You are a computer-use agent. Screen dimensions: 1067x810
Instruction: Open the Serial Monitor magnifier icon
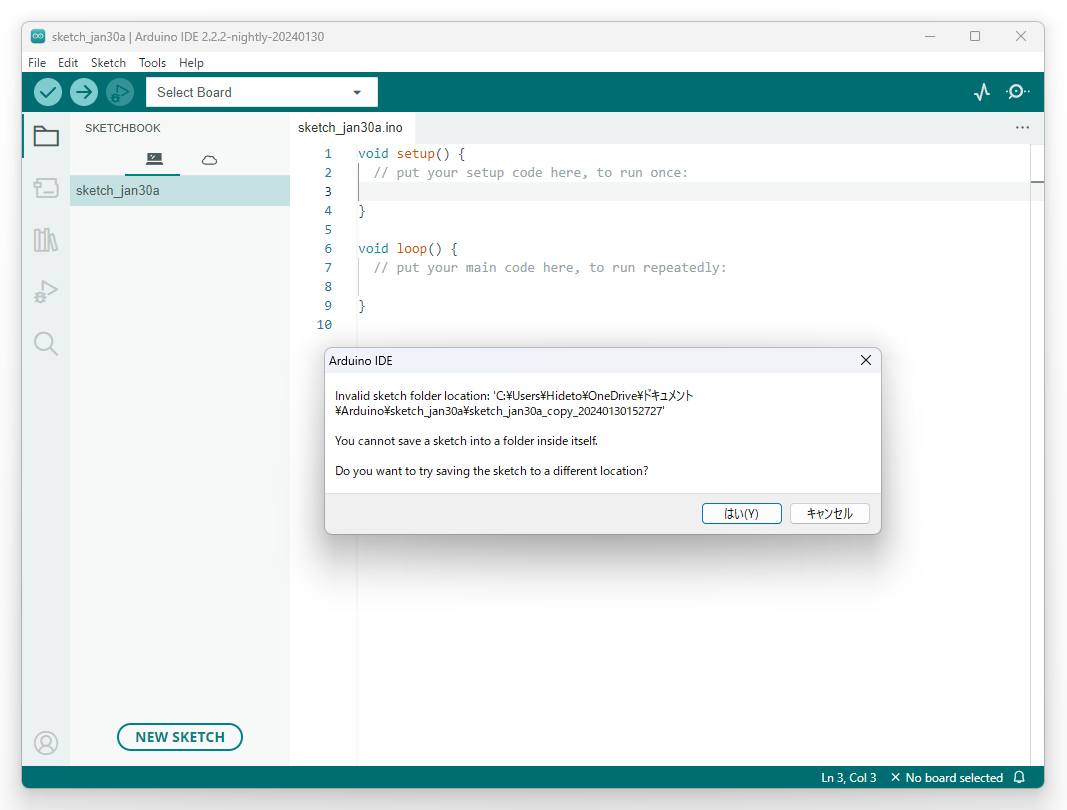[x=1017, y=91]
